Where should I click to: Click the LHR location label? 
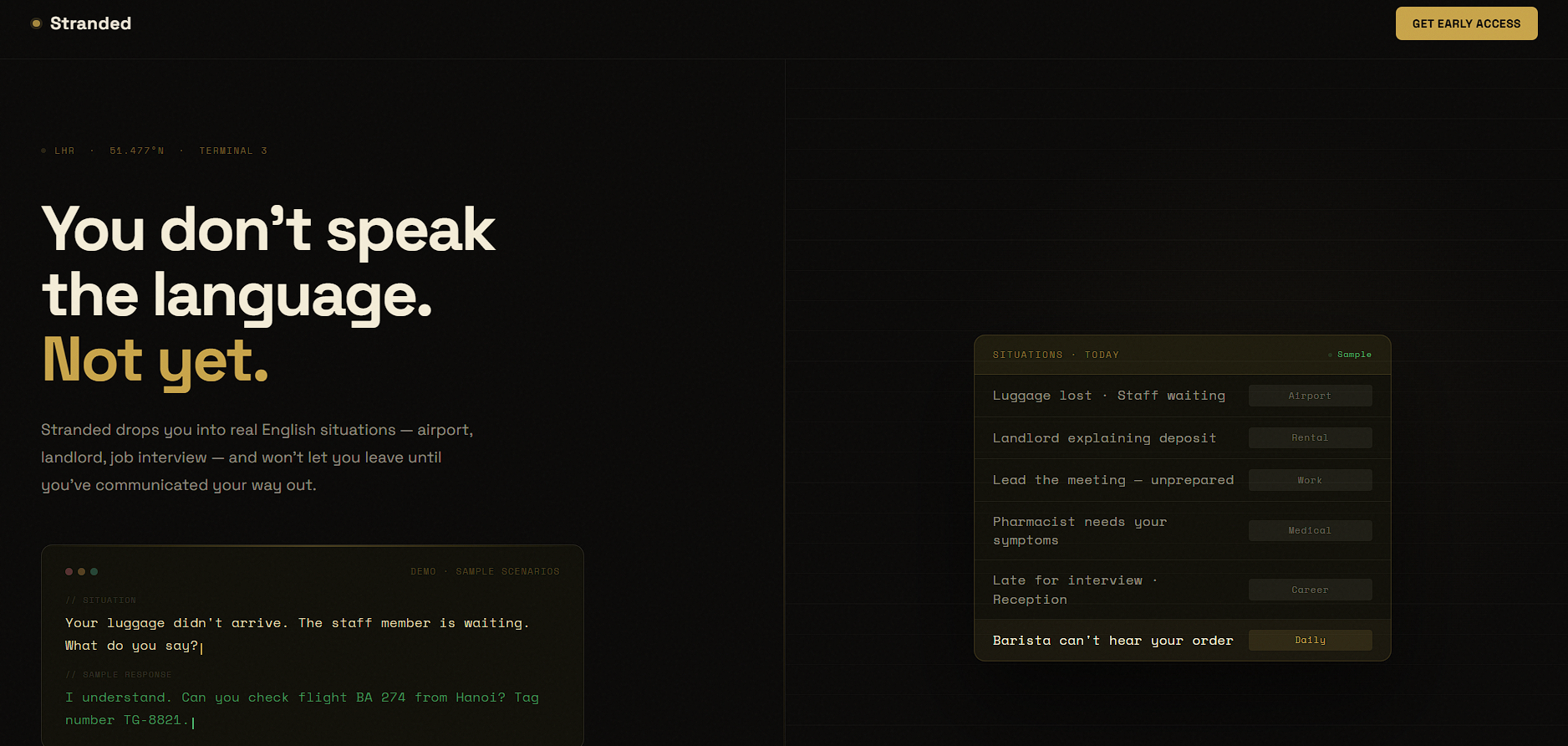[x=64, y=151]
